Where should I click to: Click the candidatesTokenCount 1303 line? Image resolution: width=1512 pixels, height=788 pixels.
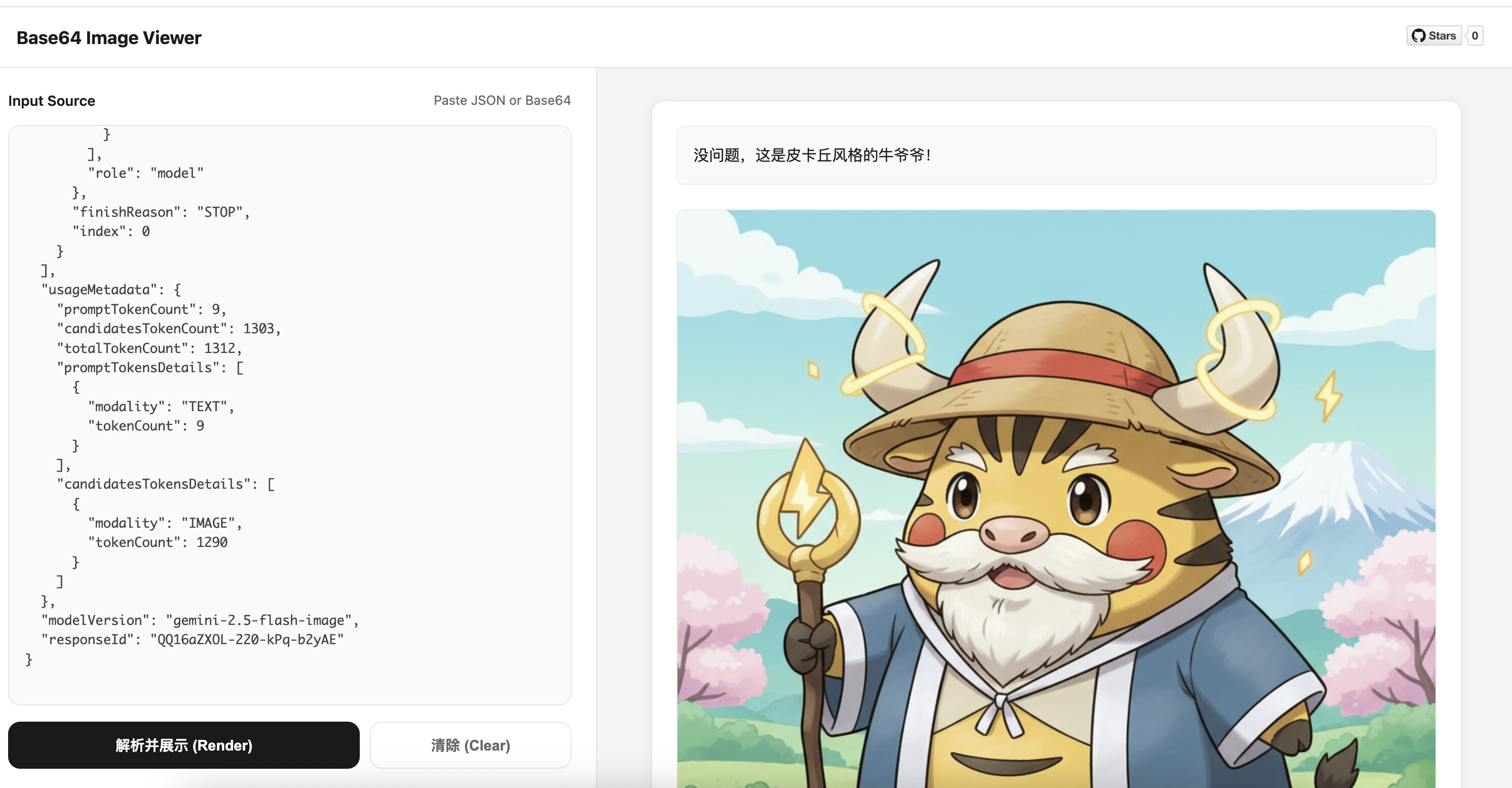[x=168, y=329]
